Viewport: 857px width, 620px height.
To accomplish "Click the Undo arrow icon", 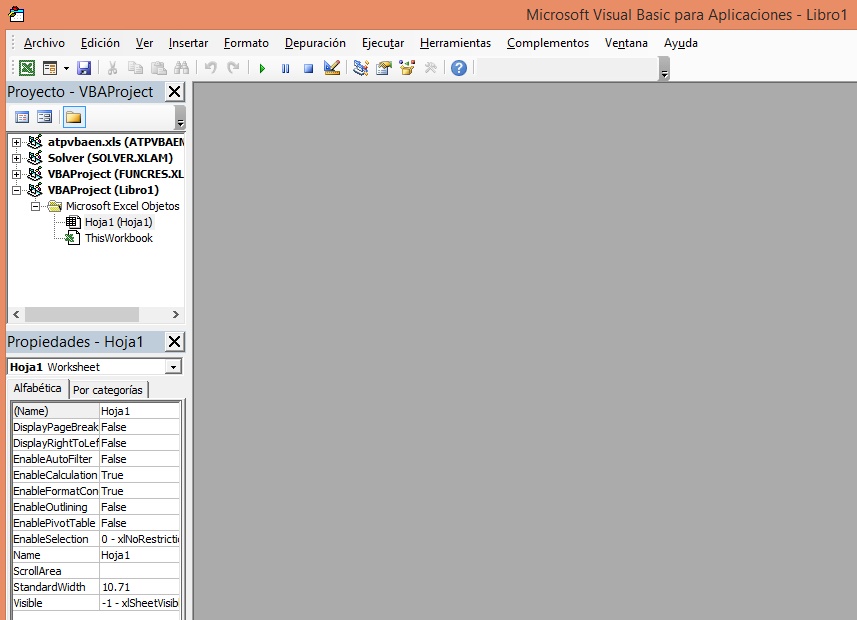I will tap(210, 68).
